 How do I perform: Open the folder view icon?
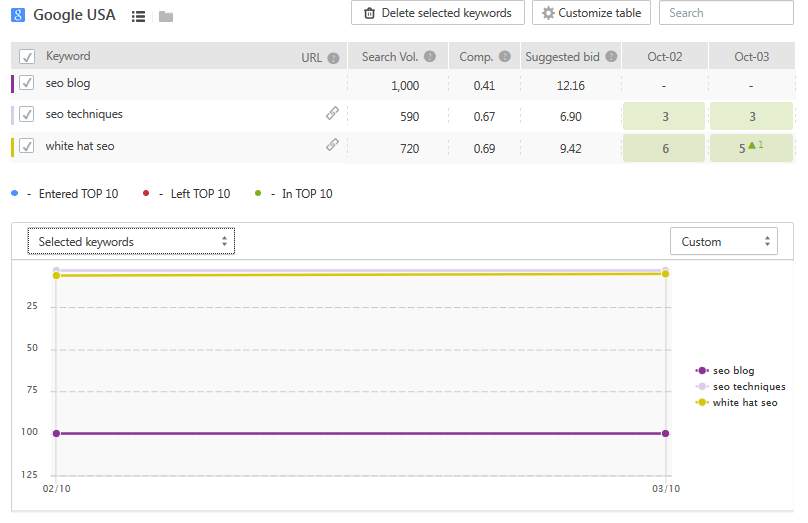[x=166, y=17]
